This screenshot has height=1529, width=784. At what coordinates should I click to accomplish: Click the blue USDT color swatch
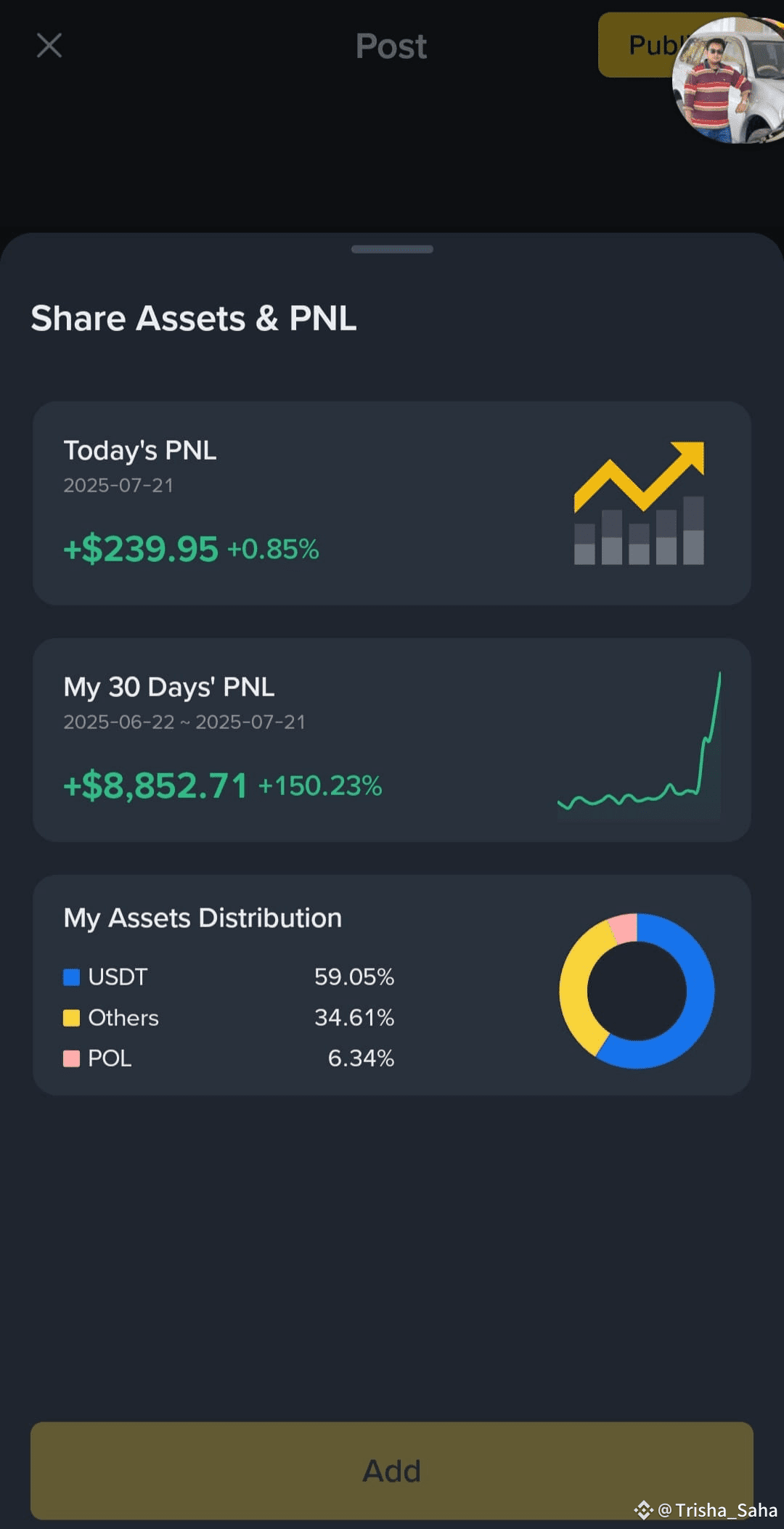tap(71, 977)
